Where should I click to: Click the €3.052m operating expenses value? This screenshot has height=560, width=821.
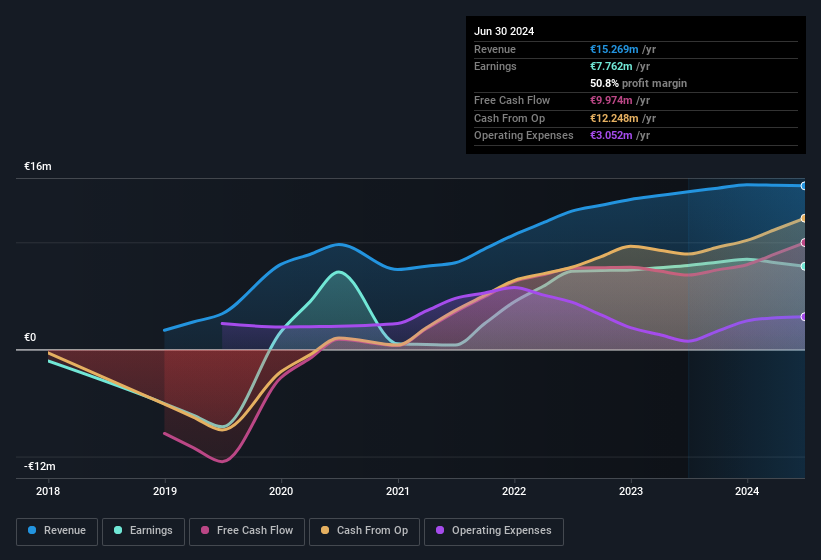[x=611, y=135]
